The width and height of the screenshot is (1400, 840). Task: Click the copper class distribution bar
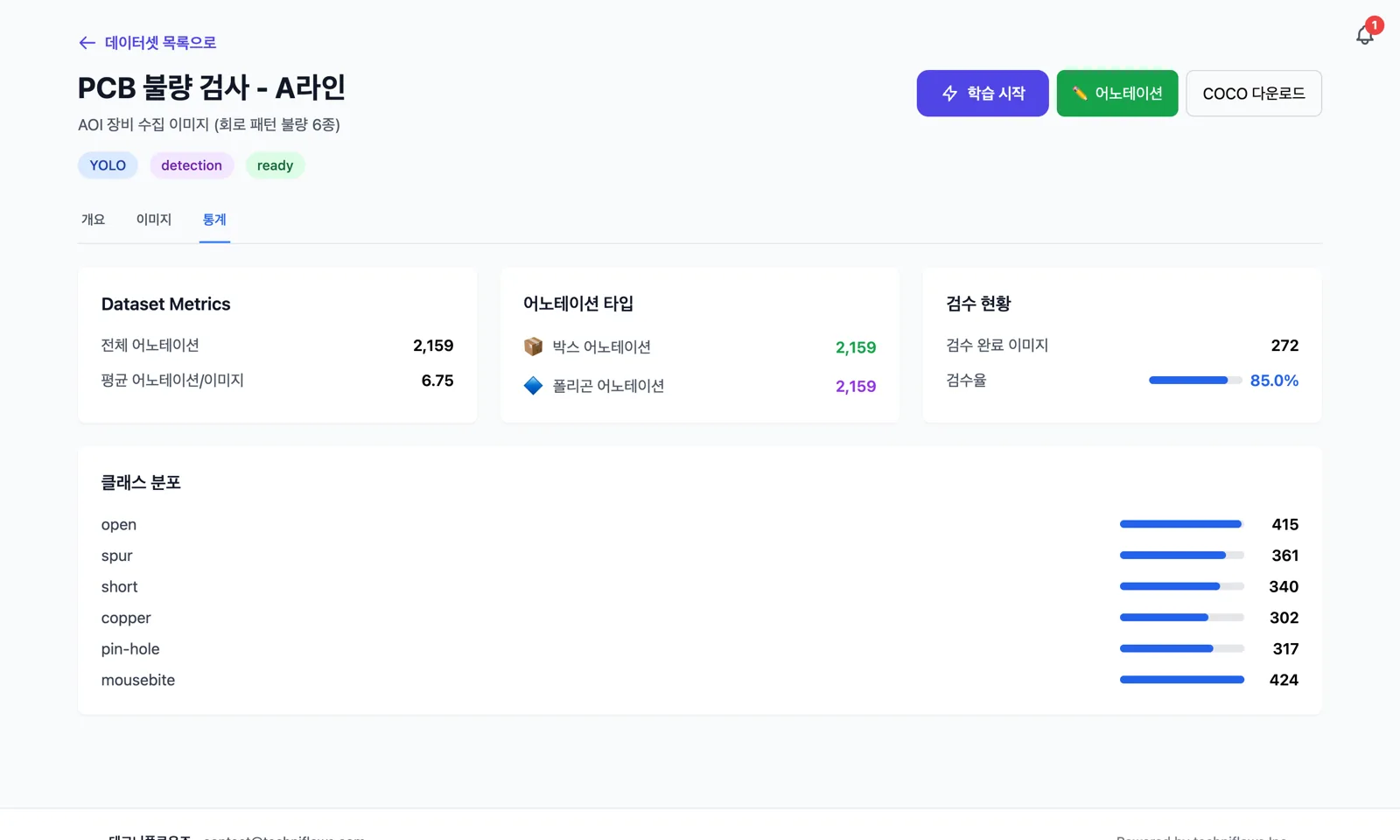pyautogui.click(x=1182, y=618)
